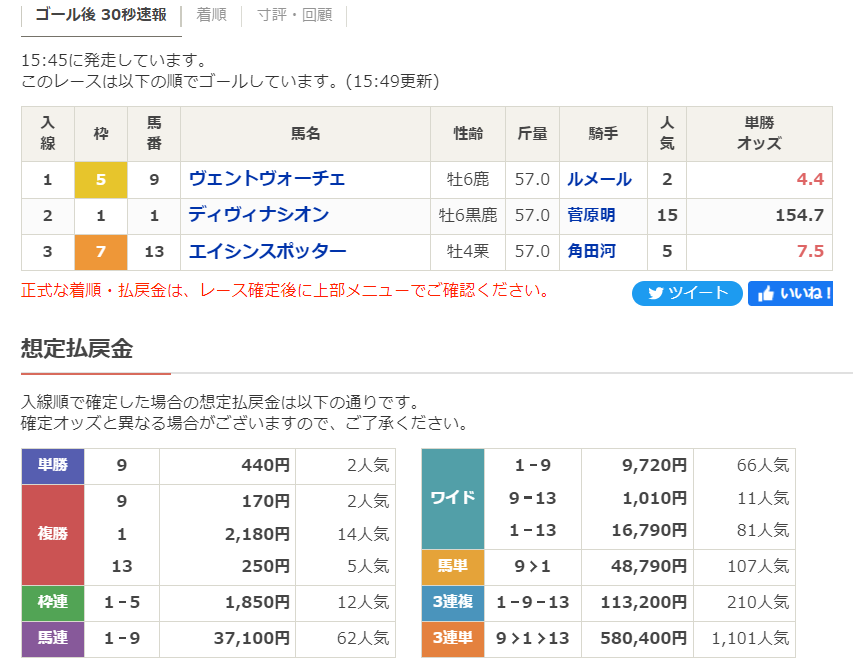Click the 複勝 payout label
The image size is (853, 662).
53,534
